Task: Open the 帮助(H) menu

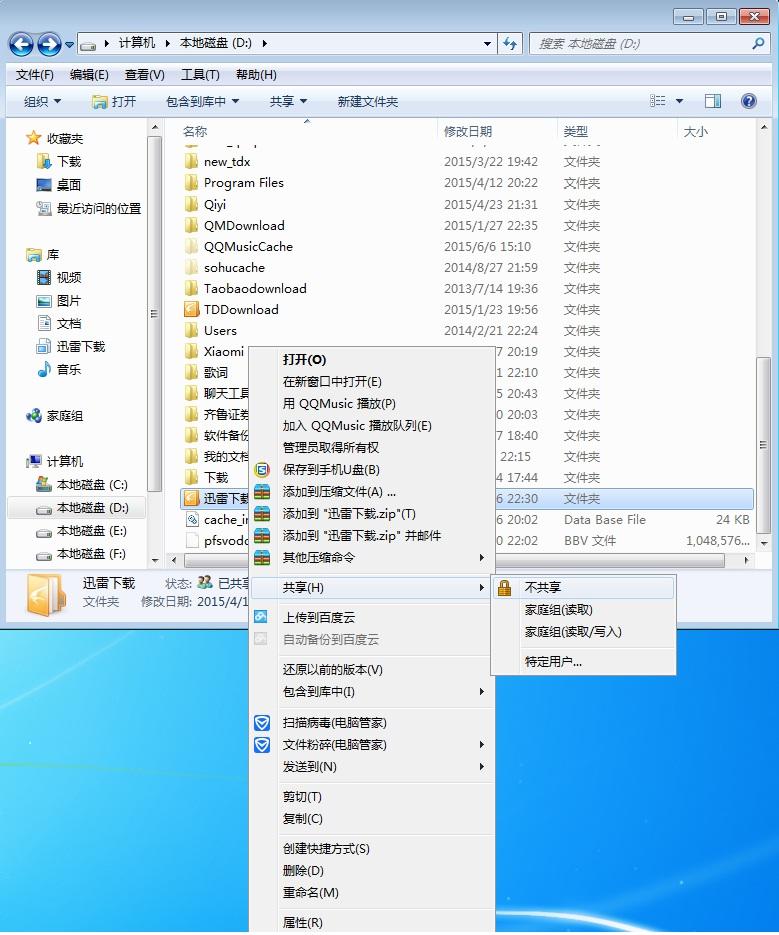Action: click(256, 75)
